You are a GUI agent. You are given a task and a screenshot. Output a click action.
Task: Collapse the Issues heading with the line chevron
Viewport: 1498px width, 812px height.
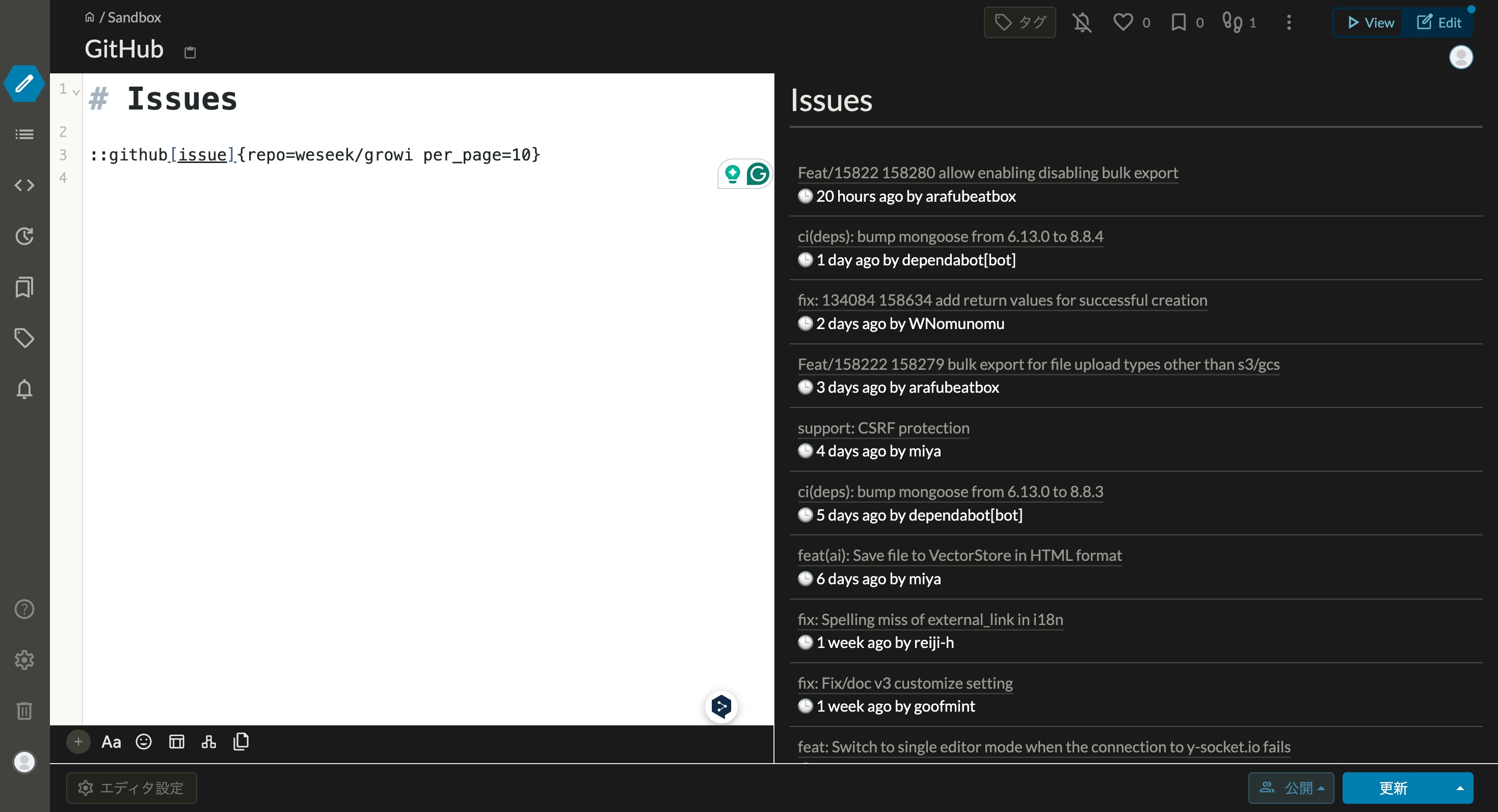[x=75, y=91]
